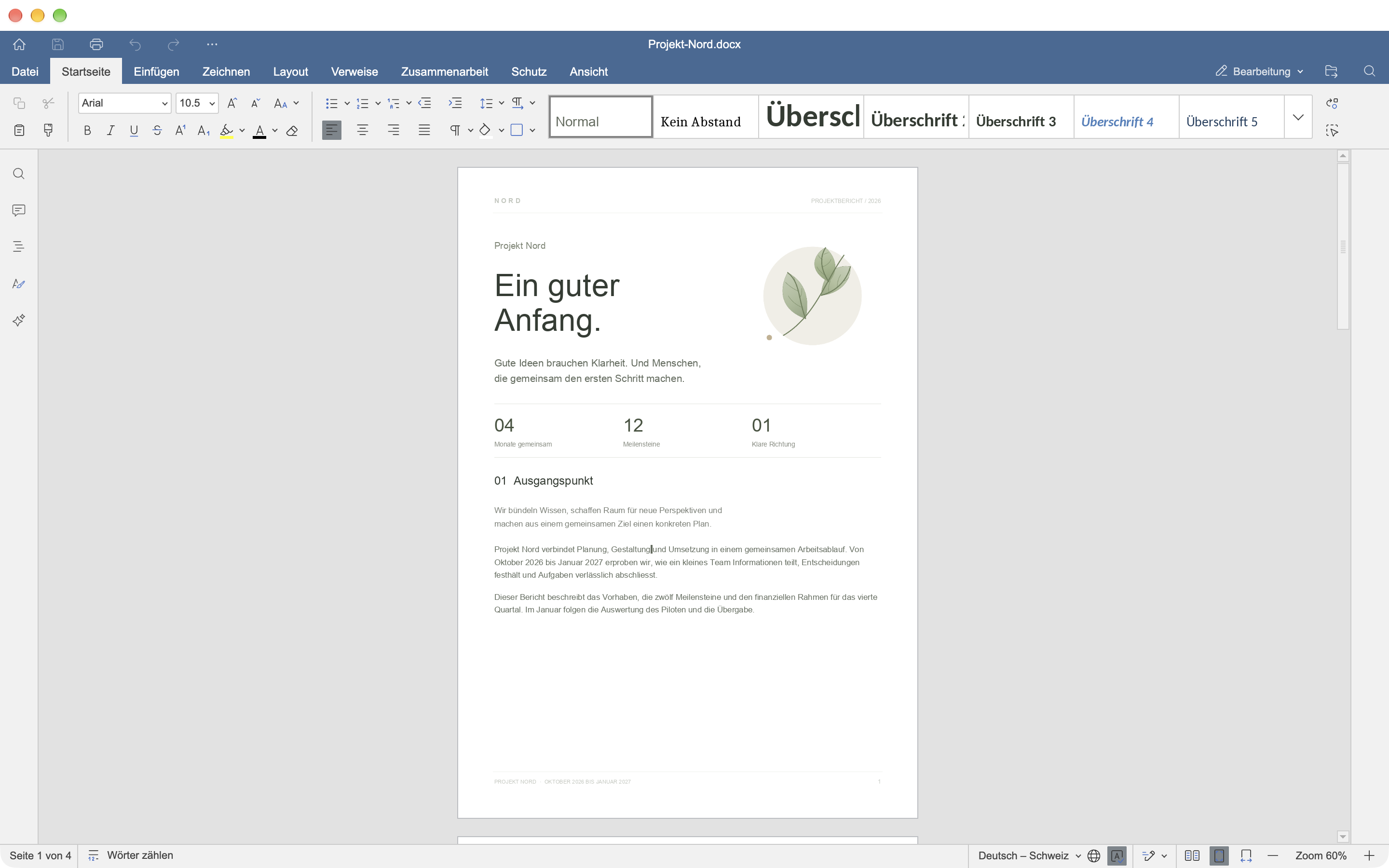Screen dimensions: 1389x868
Task: Open the Bearbeitung mode dropdown
Action: [x=1259, y=71]
